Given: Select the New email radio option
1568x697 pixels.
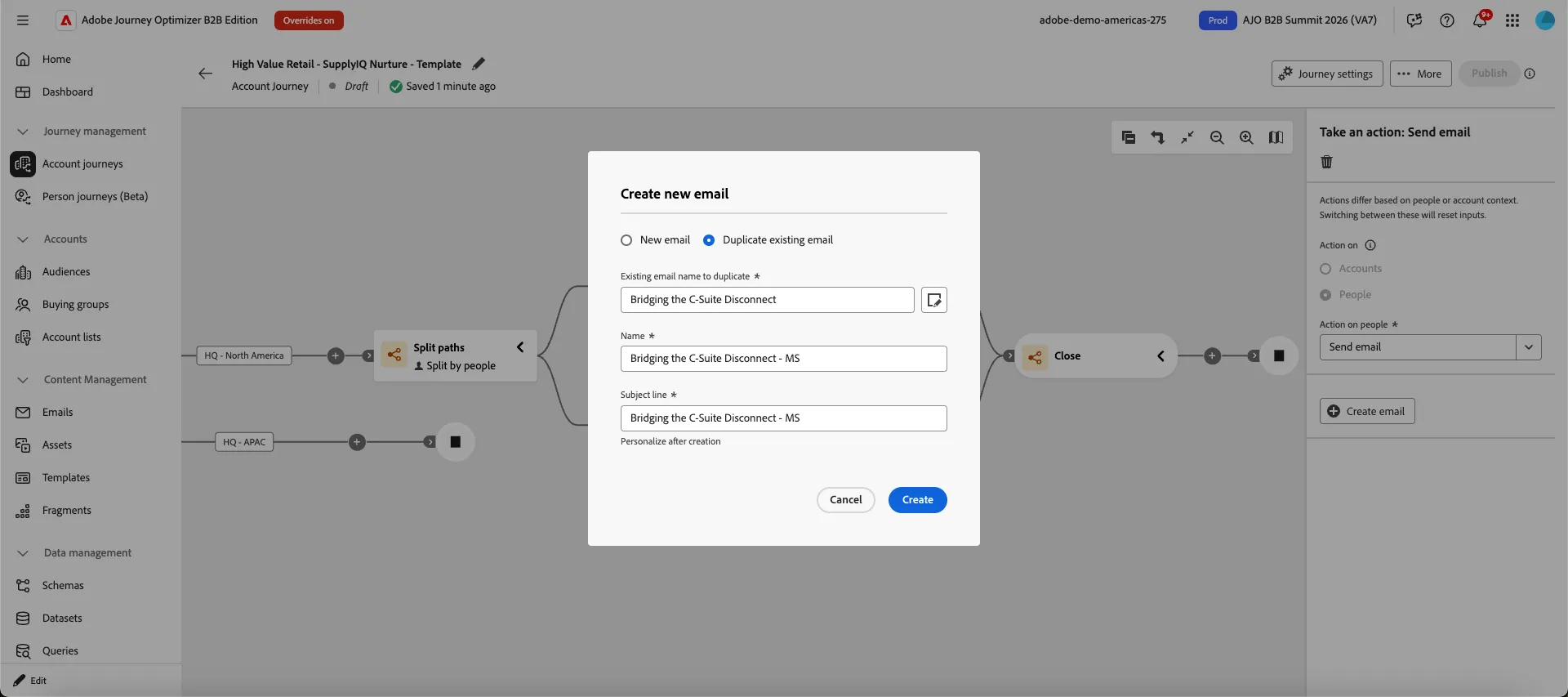Looking at the screenshot, I should (626, 240).
